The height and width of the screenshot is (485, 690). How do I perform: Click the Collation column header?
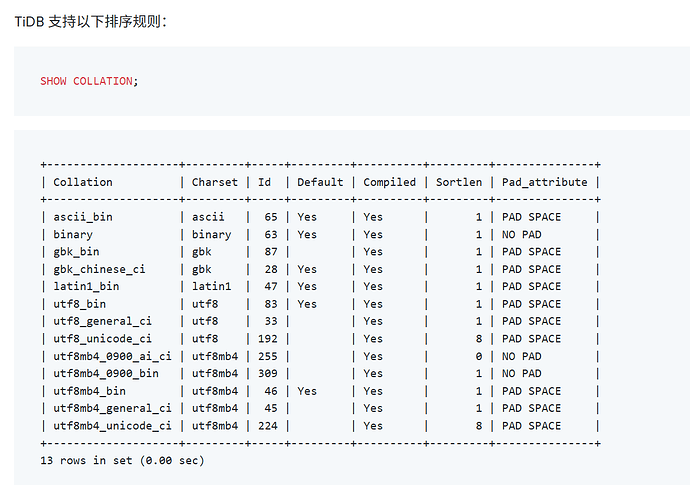(83, 182)
